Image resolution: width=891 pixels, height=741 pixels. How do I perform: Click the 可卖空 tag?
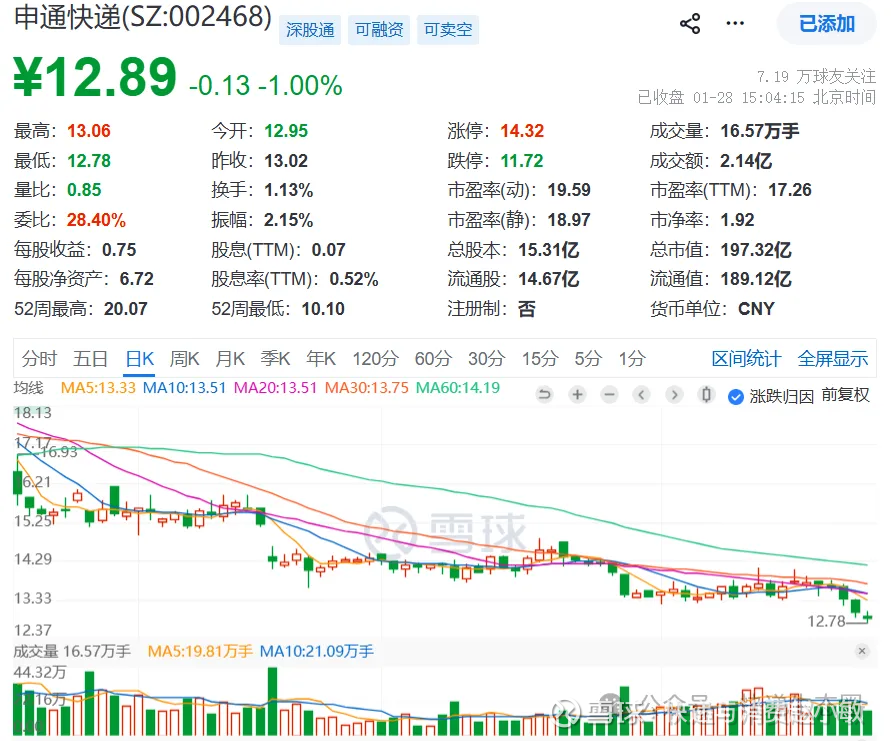(448, 30)
